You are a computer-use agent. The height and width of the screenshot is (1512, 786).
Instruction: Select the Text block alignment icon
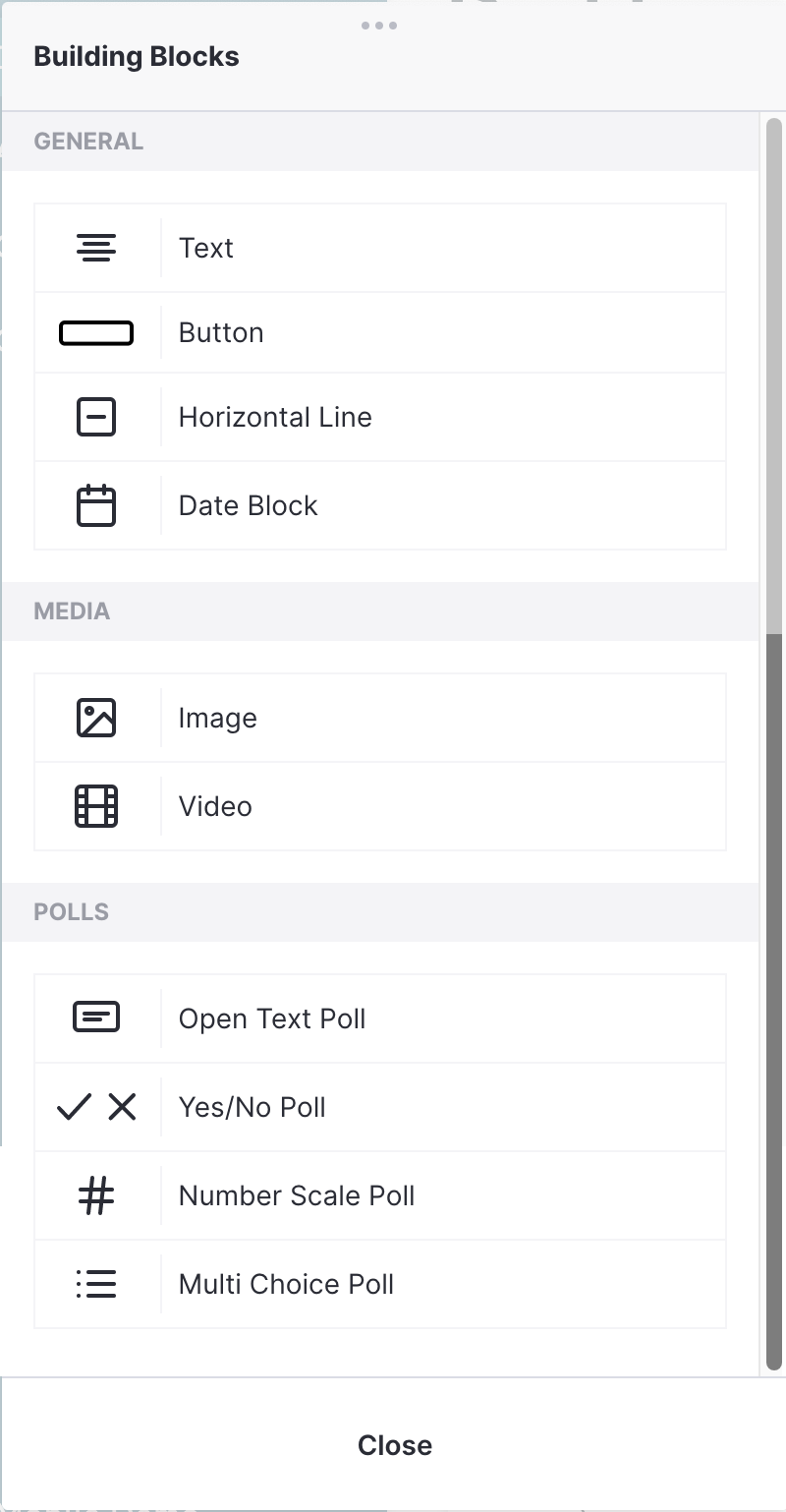coord(96,248)
